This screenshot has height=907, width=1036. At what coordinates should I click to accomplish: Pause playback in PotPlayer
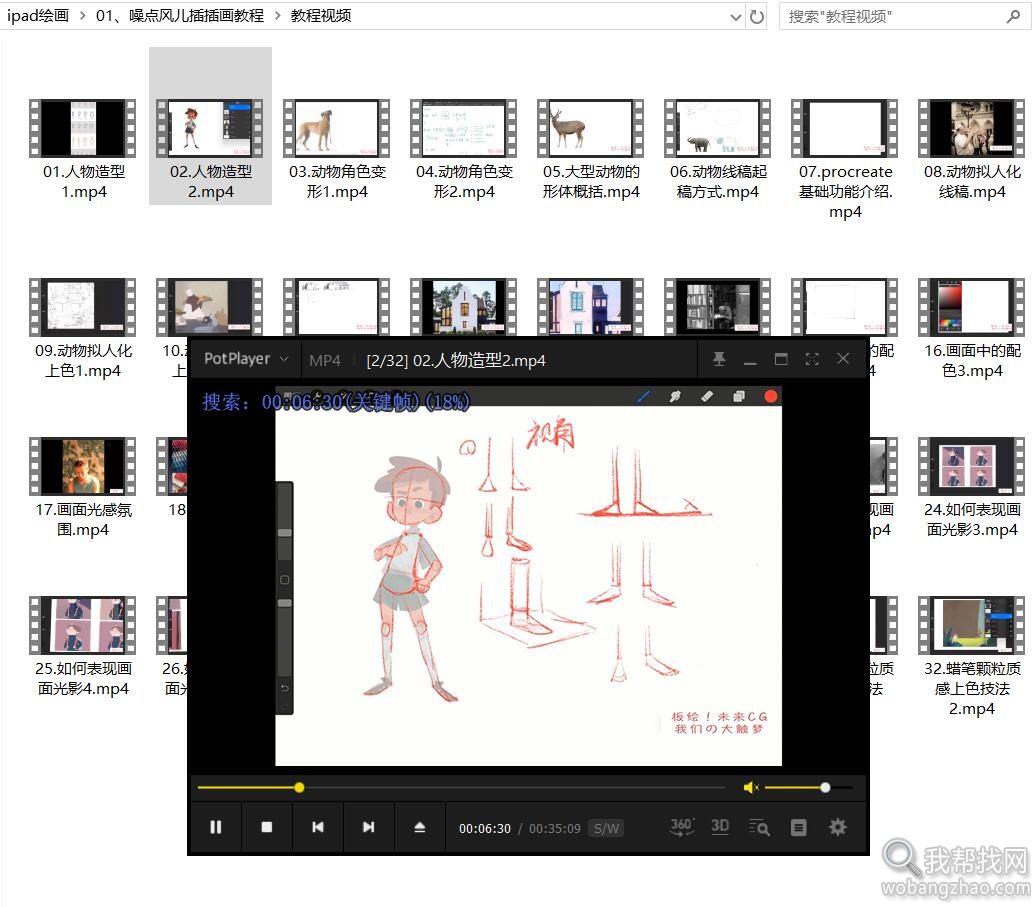click(215, 827)
